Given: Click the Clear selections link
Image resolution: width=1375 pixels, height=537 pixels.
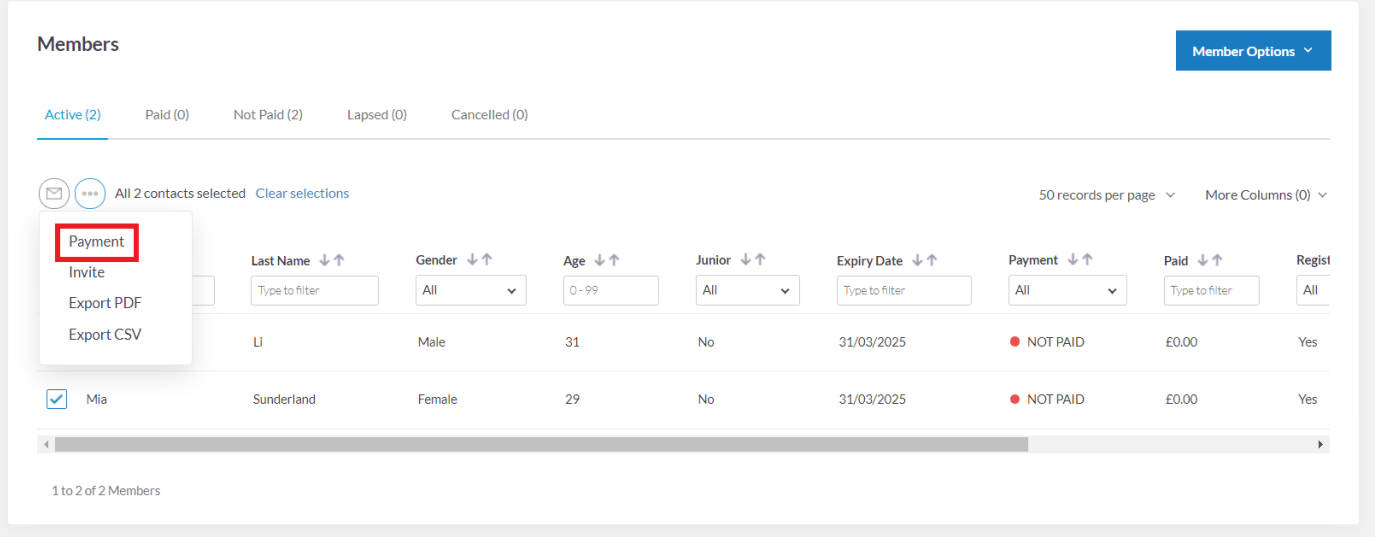Looking at the screenshot, I should pos(302,194).
